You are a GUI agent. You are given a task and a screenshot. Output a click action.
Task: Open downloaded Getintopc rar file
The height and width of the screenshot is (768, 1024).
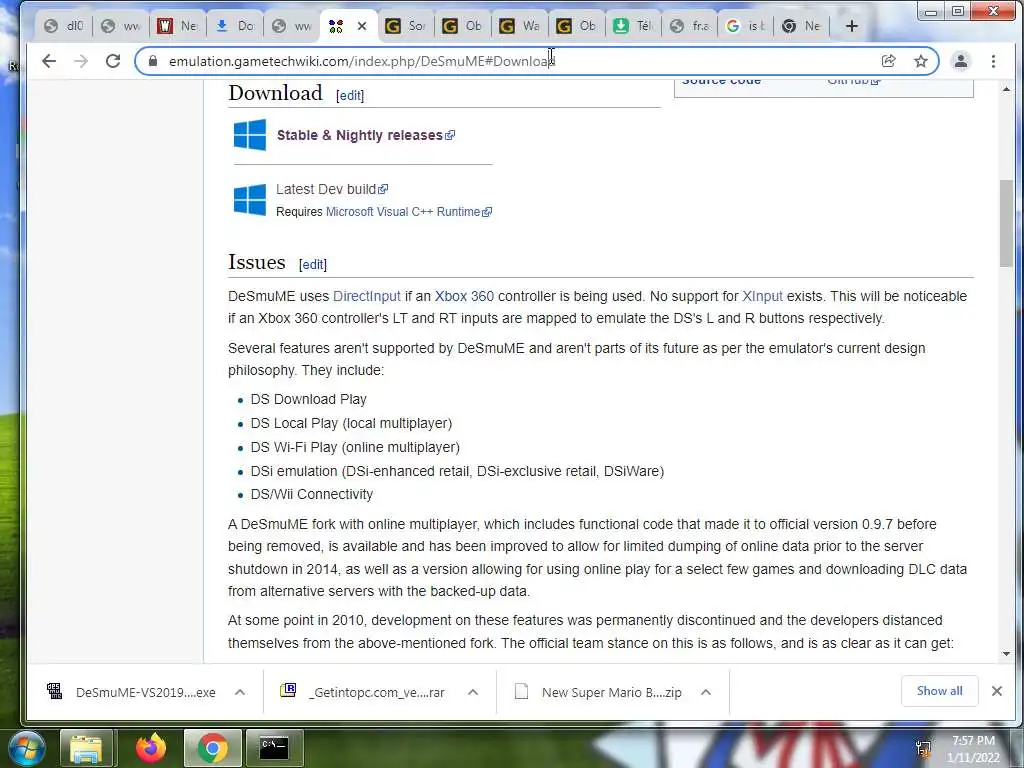[x=363, y=692]
